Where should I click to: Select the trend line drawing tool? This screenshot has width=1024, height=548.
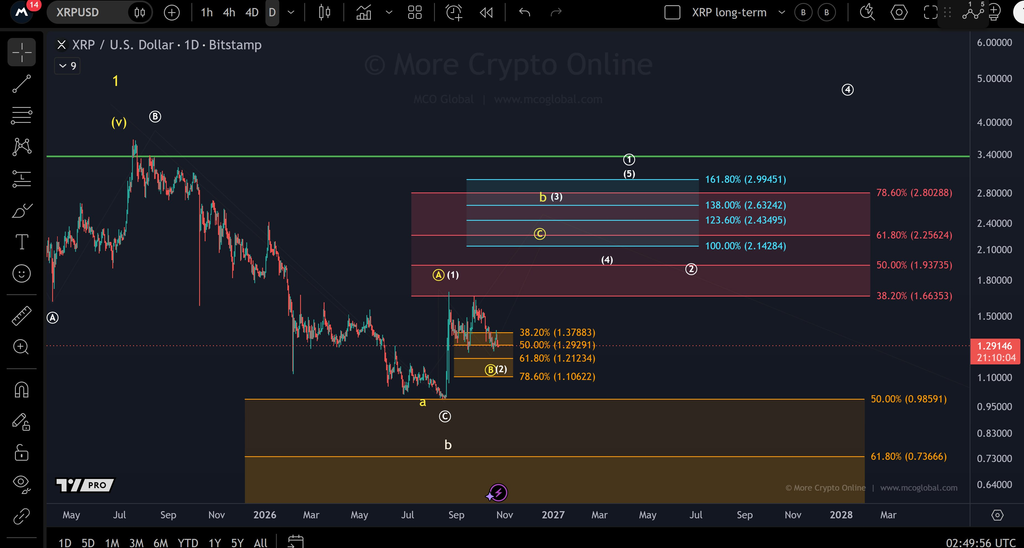pyautogui.click(x=22, y=84)
